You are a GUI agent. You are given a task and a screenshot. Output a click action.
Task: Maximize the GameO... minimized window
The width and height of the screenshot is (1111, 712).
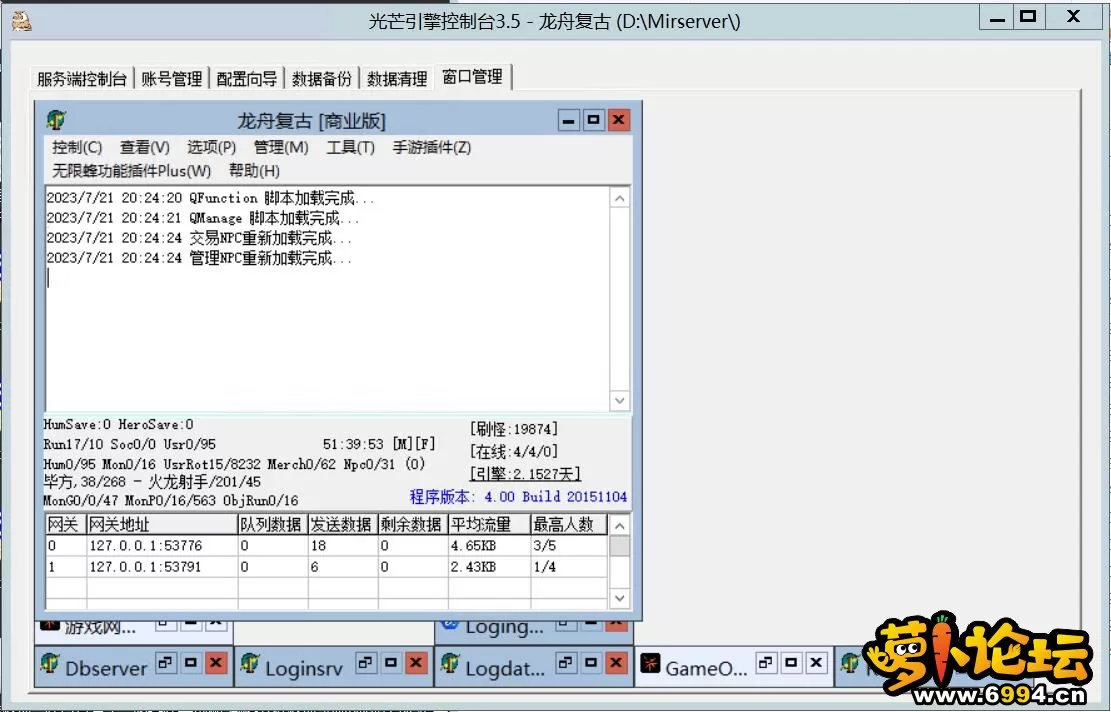(x=791, y=663)
